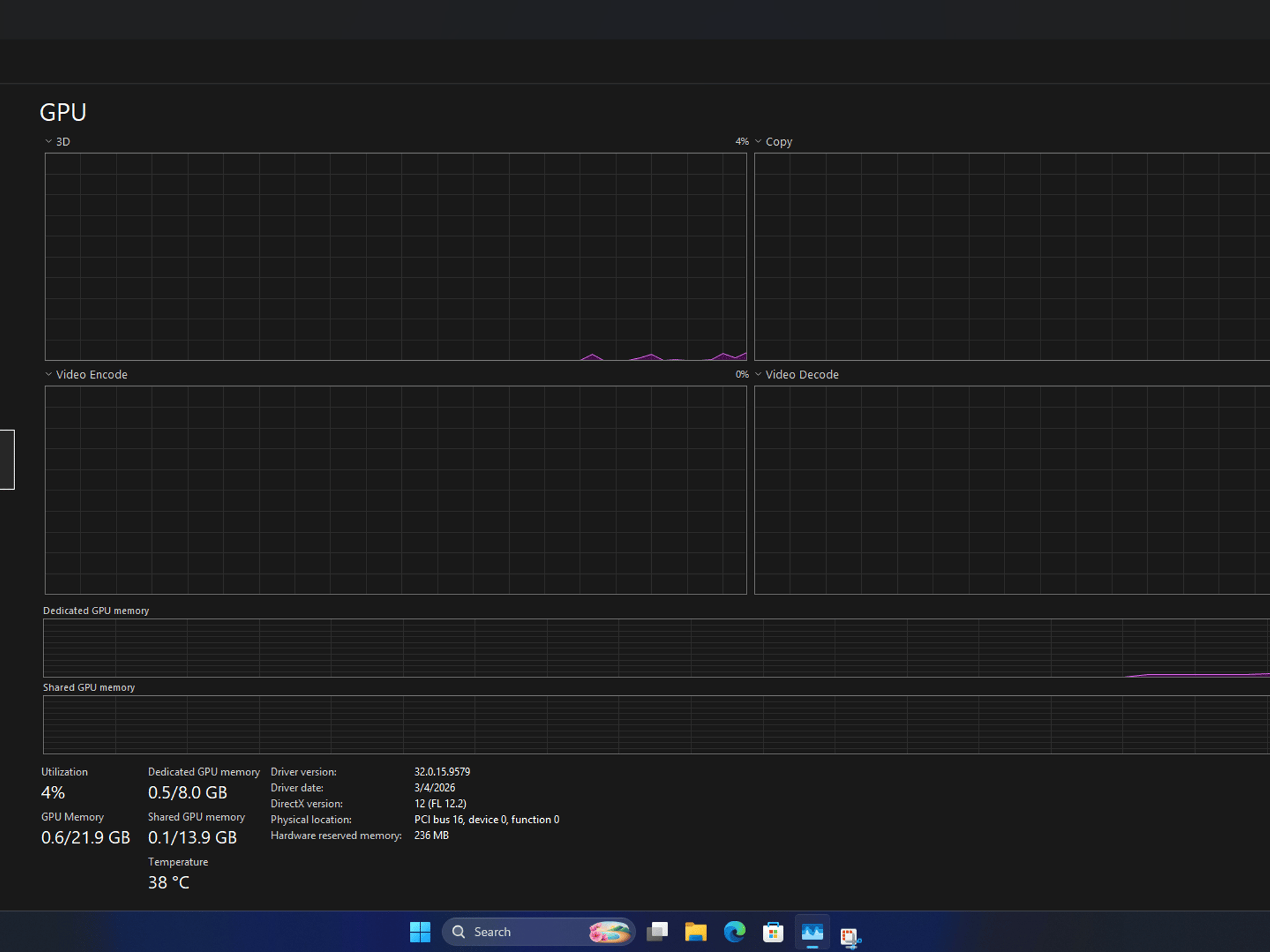Open the 3D engine dropdown

[x=58, y=141]
